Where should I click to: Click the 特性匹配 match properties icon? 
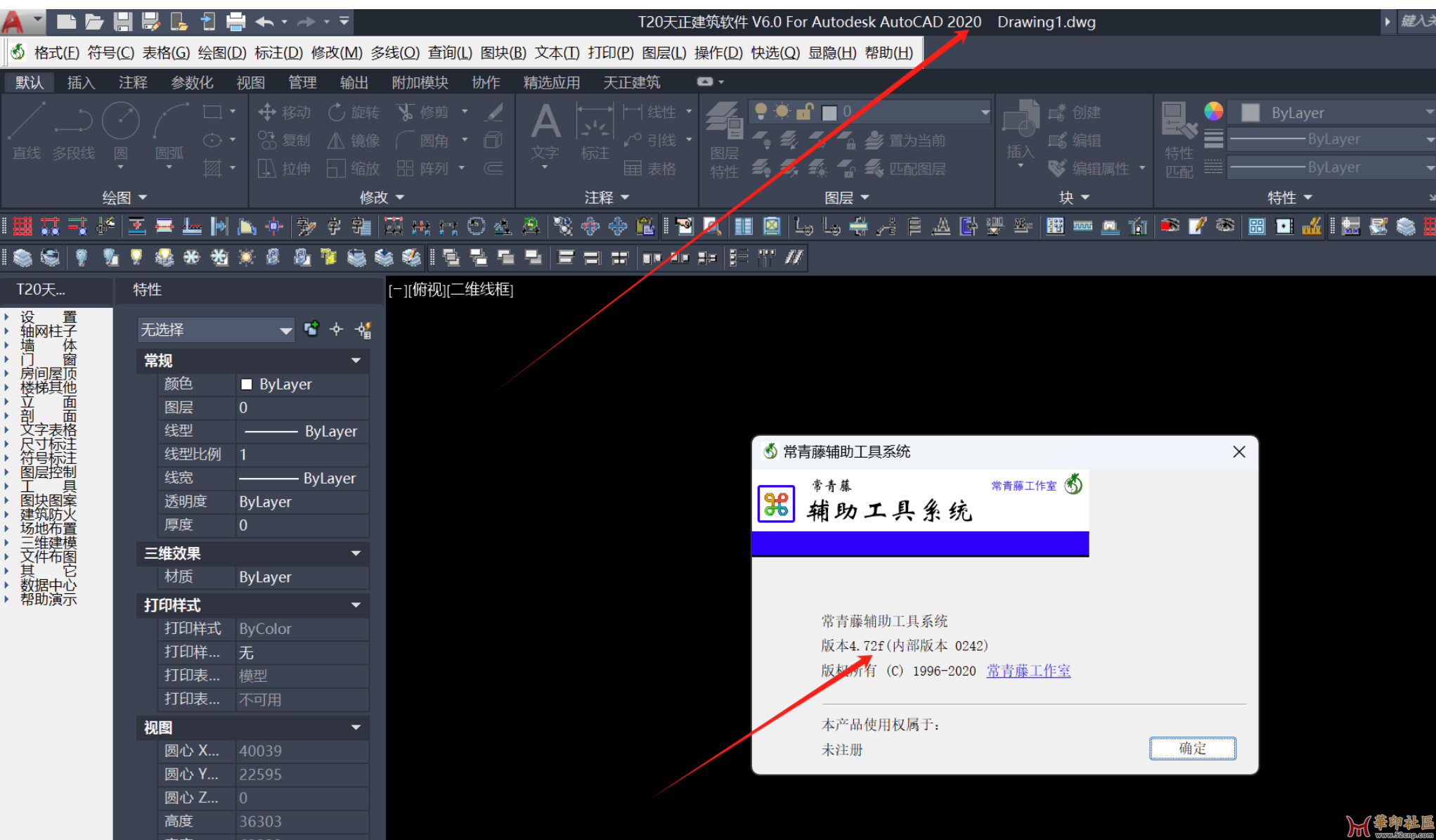tap(1179, 140)
